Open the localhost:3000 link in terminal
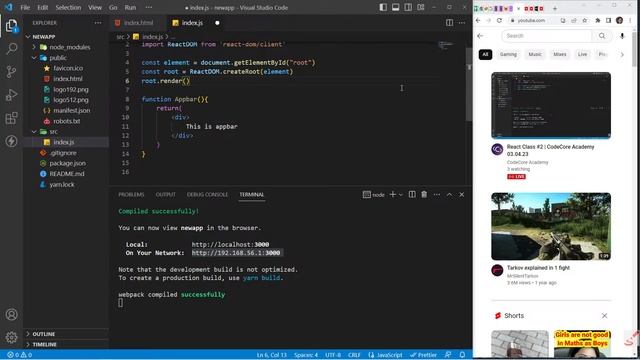 [x=230, y=244]
